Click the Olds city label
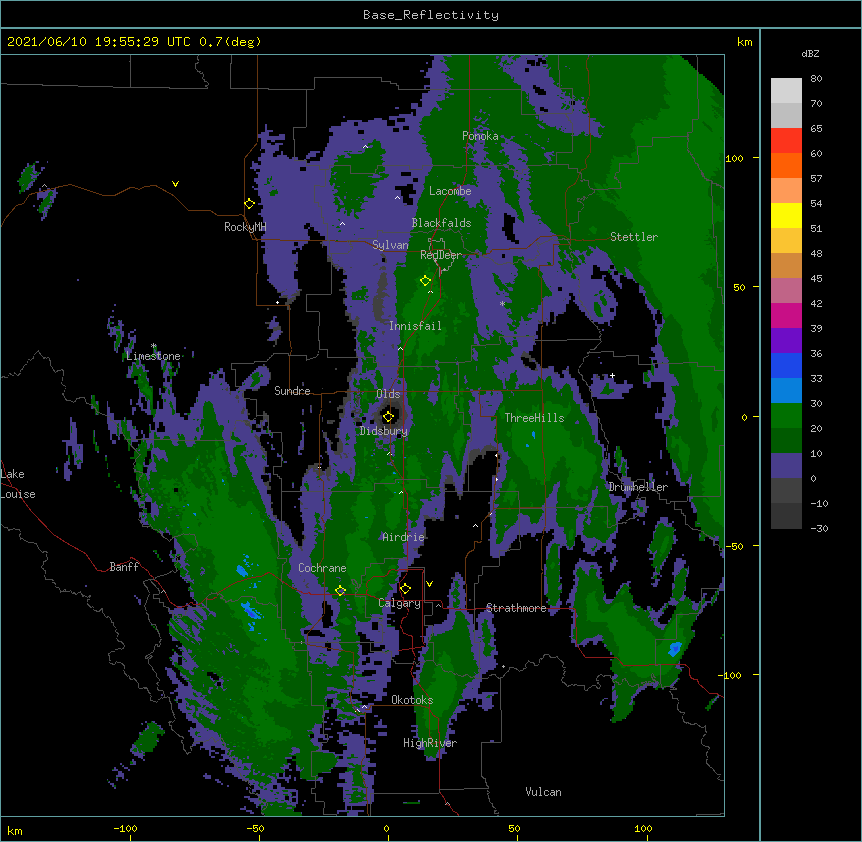862x842 pixels. tap(388, 394)
